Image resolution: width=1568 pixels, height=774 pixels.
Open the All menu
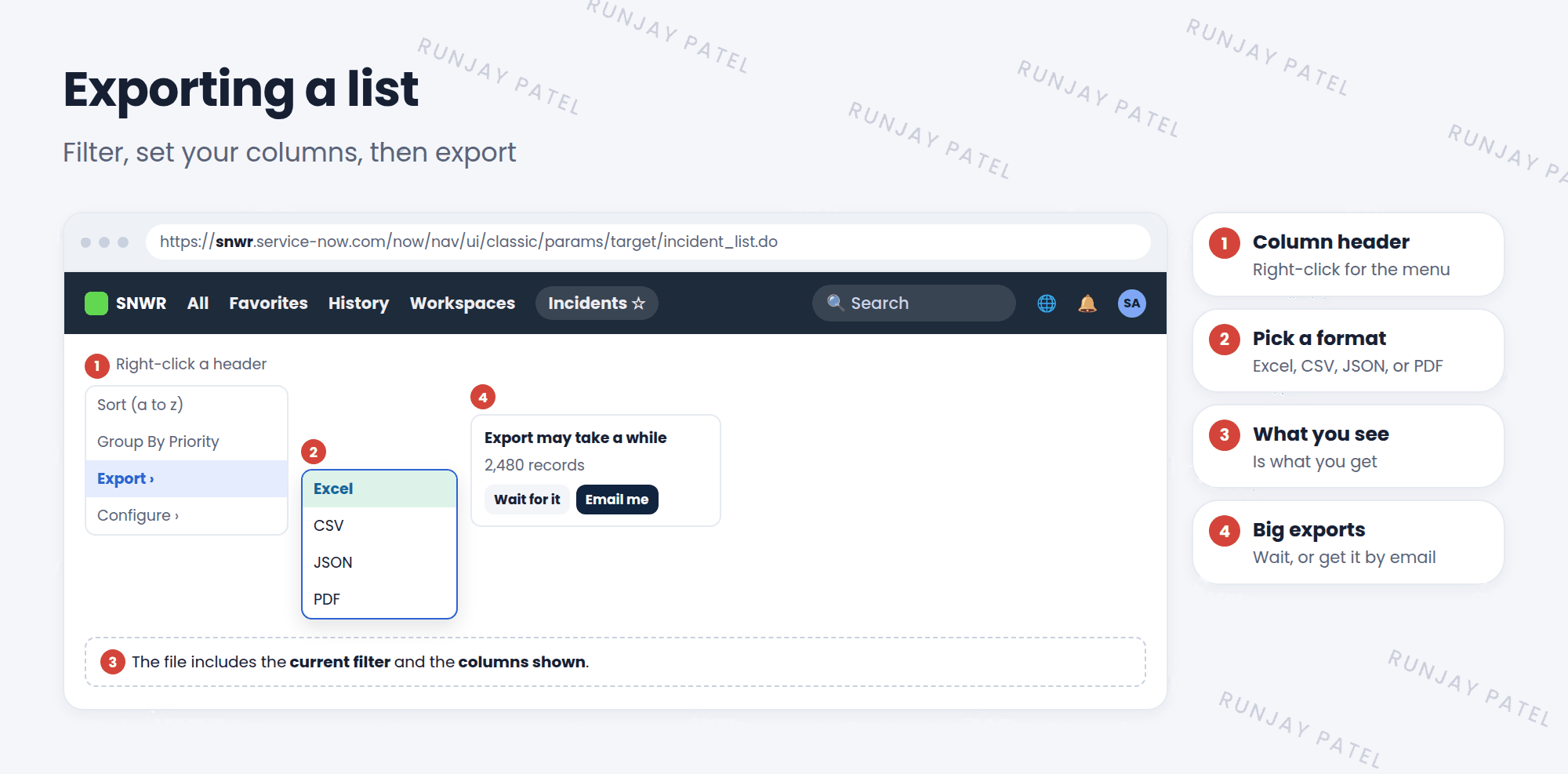coord(198,303)
